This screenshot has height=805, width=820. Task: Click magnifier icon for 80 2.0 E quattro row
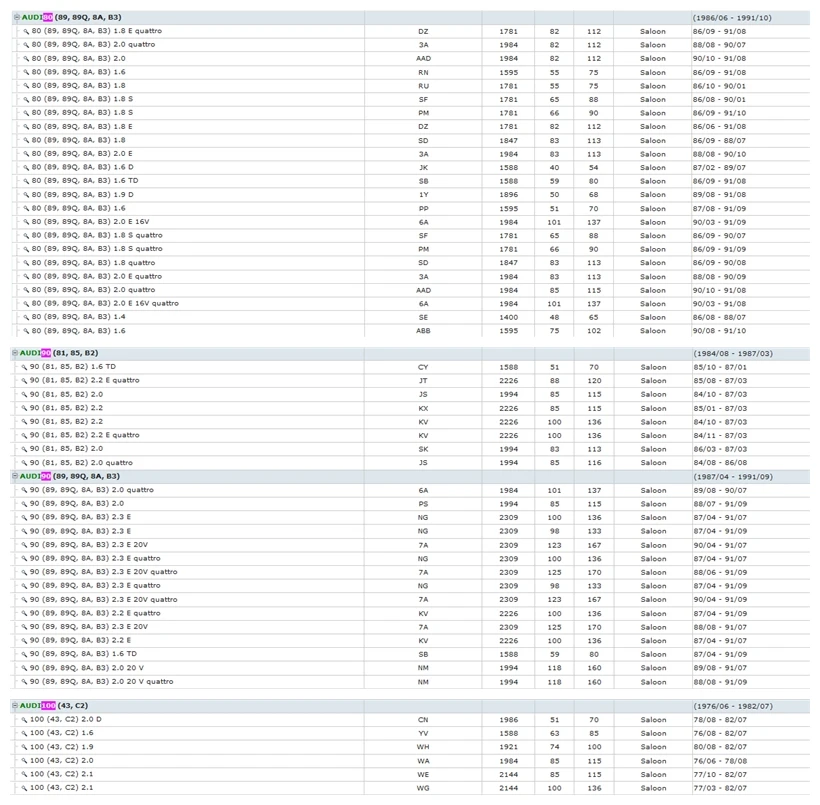tap(26, 276)
